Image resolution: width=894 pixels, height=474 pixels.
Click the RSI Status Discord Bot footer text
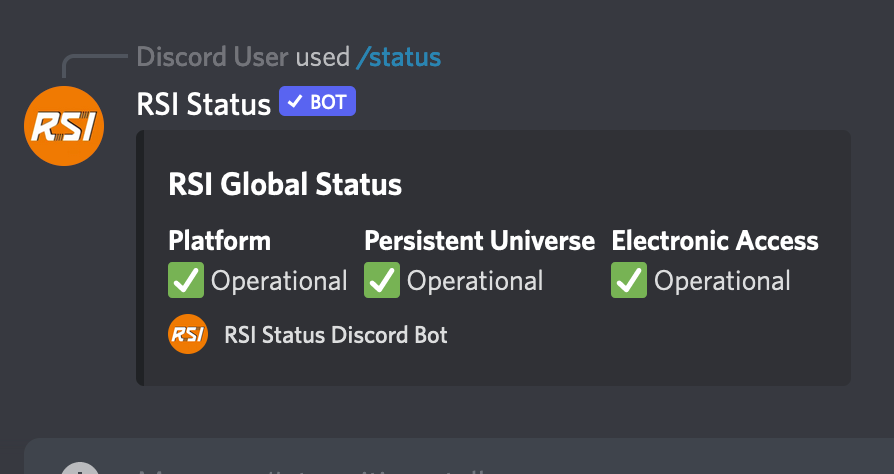[336, 335]
